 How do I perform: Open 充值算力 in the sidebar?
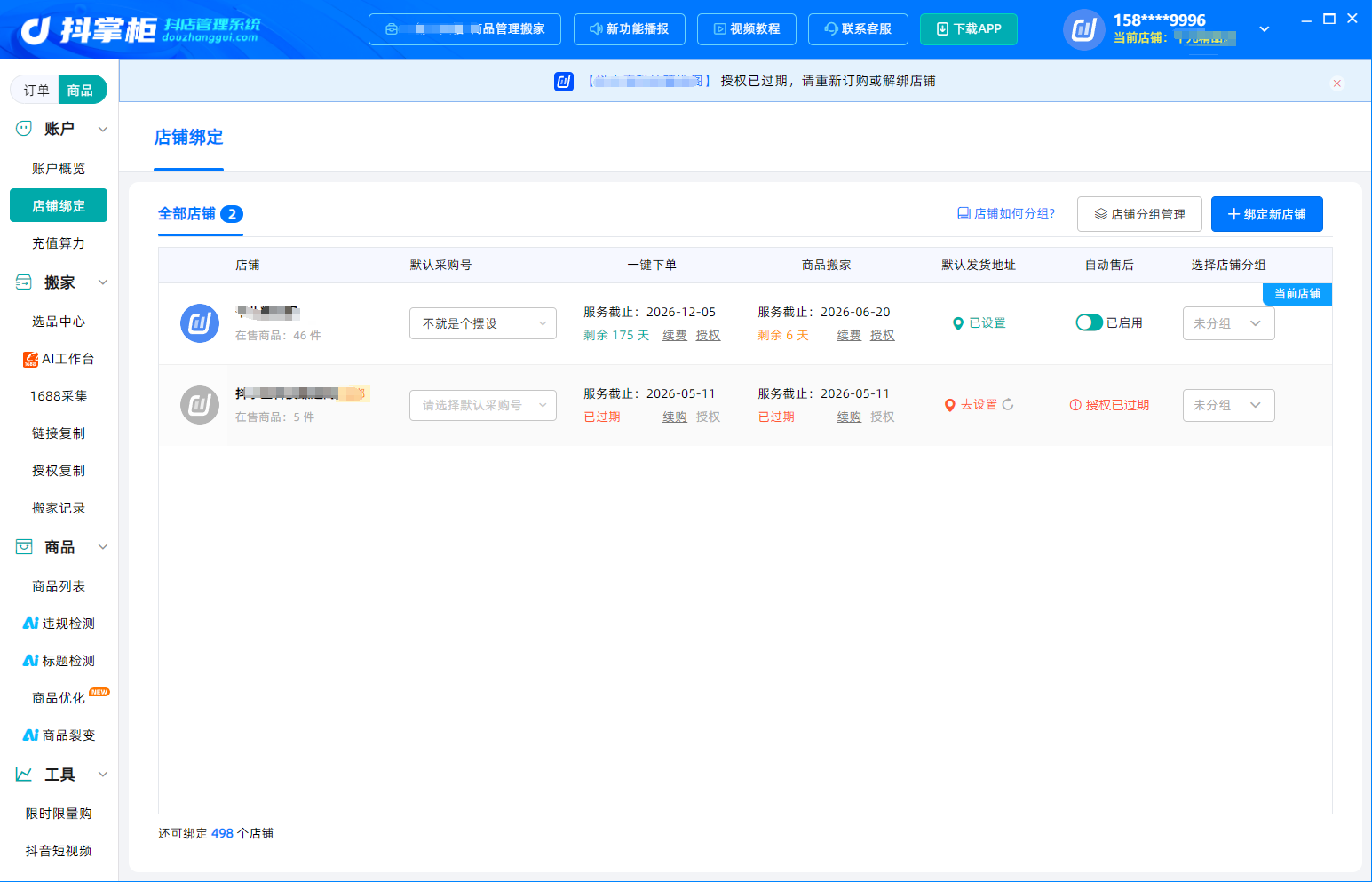coord(59,243)
